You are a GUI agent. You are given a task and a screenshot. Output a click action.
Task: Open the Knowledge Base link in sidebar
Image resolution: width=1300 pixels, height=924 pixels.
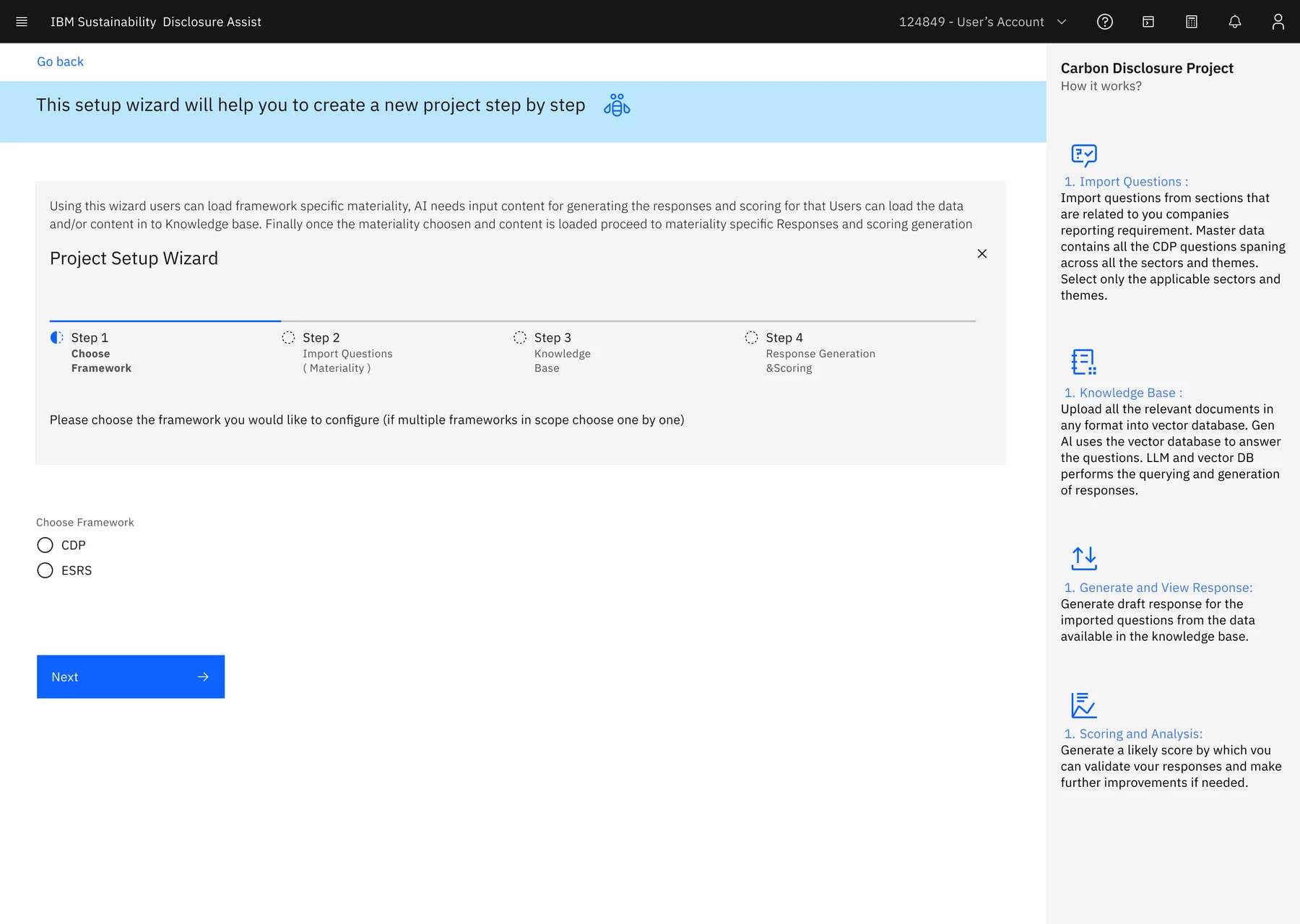tap(1123, 393)
